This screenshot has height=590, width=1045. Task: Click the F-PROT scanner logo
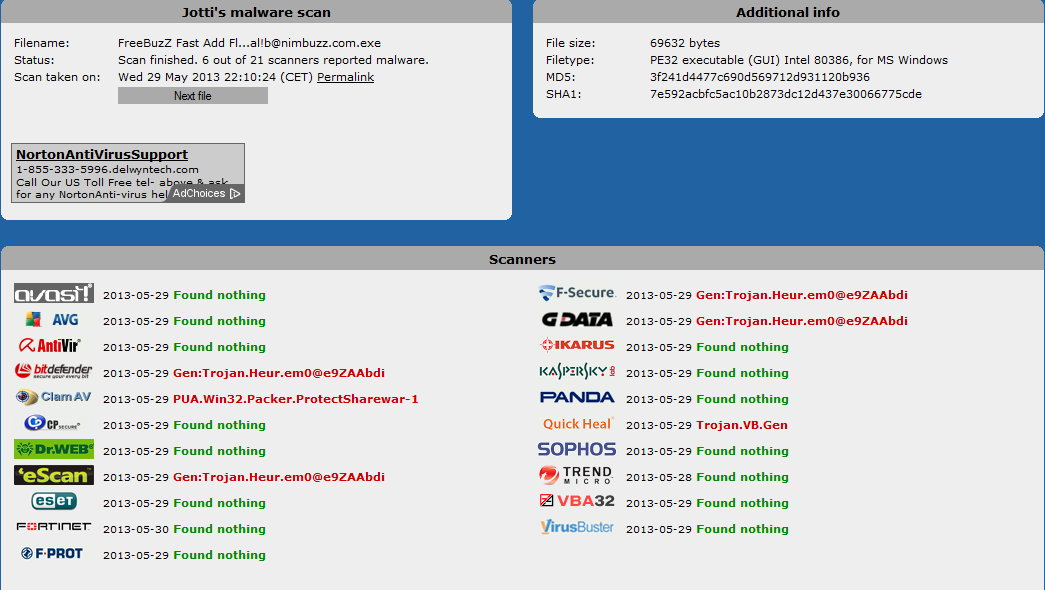click(x=52, y=553)
